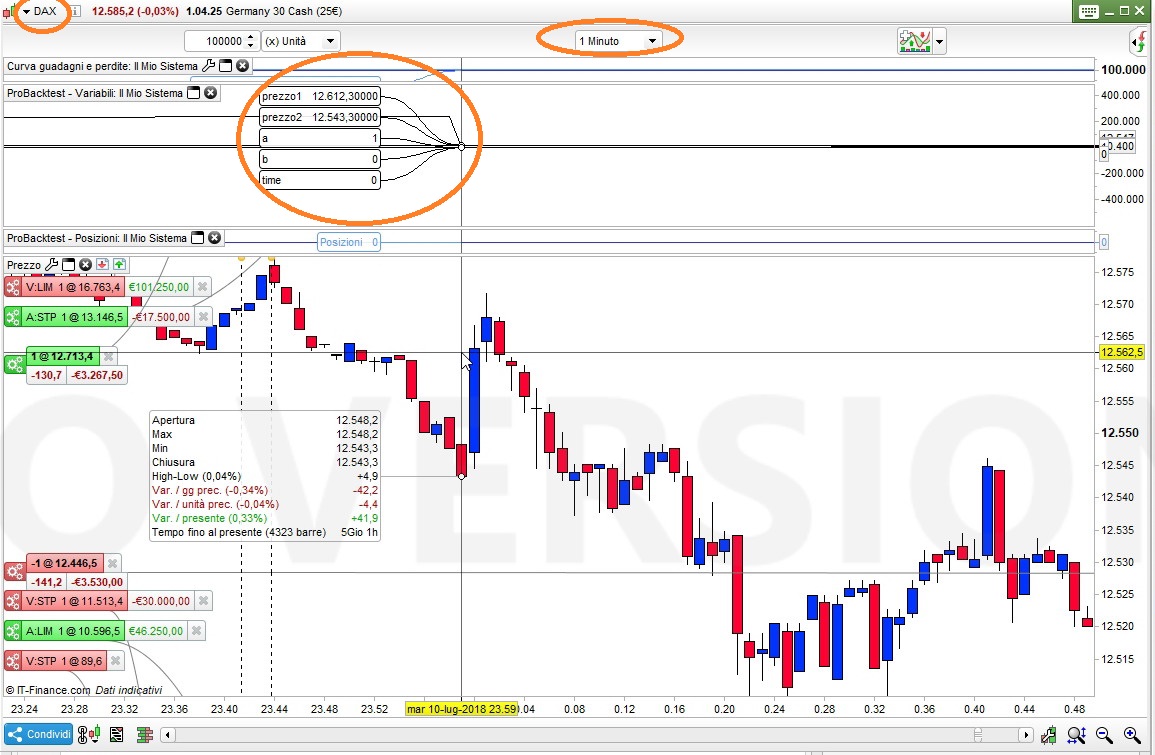
Task: Cancel the A:STP 1 @ 13.146,5 order
Action: tap(203, 317)
